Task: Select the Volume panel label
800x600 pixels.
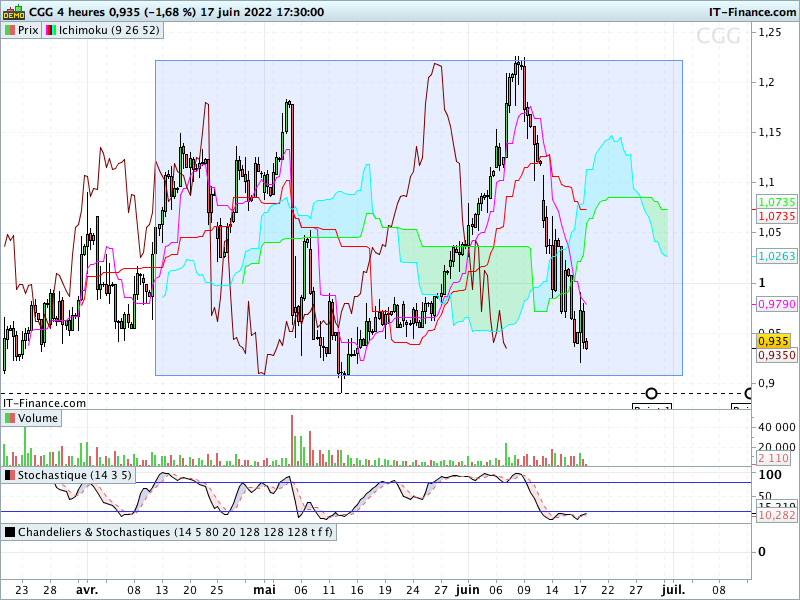Action: pos(38,418)
